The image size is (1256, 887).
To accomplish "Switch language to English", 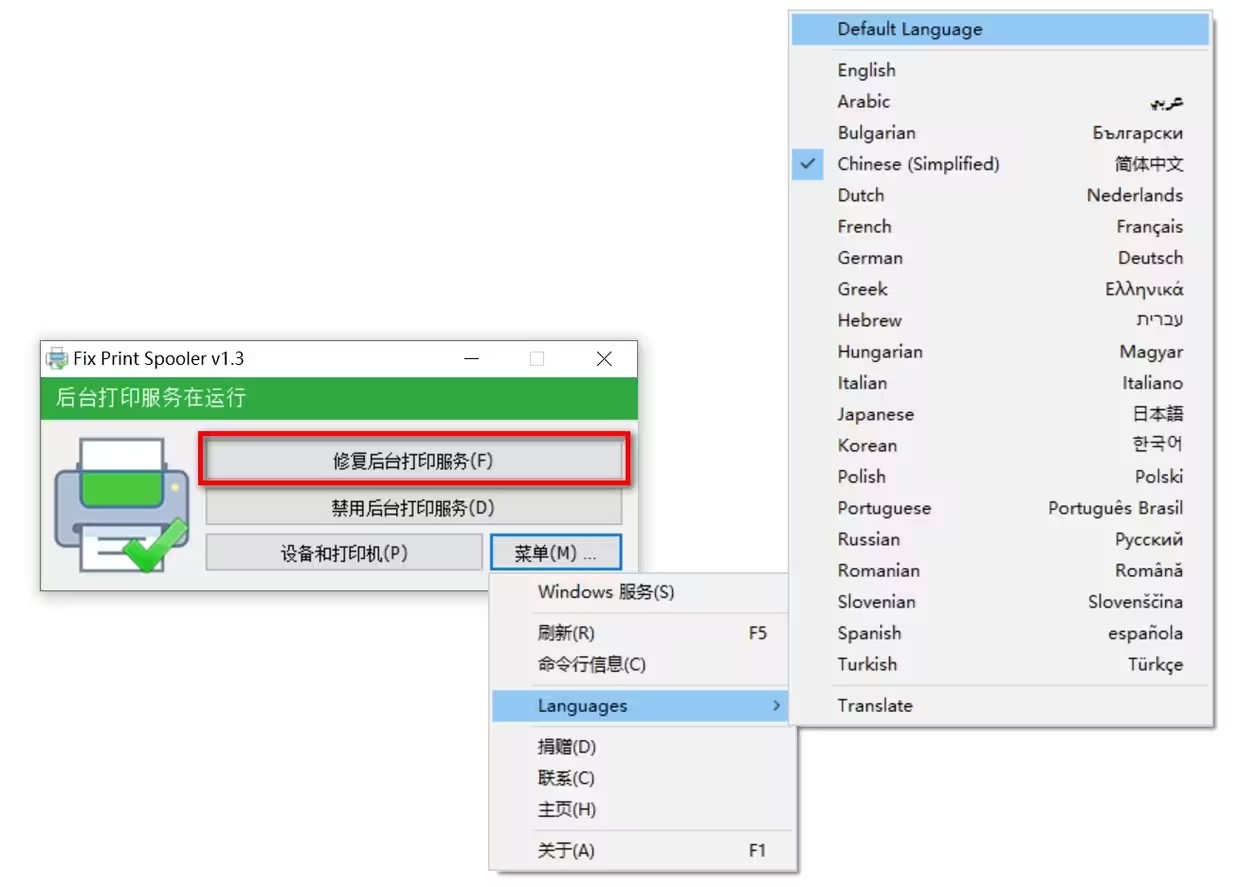I will (x=867, y=70).
